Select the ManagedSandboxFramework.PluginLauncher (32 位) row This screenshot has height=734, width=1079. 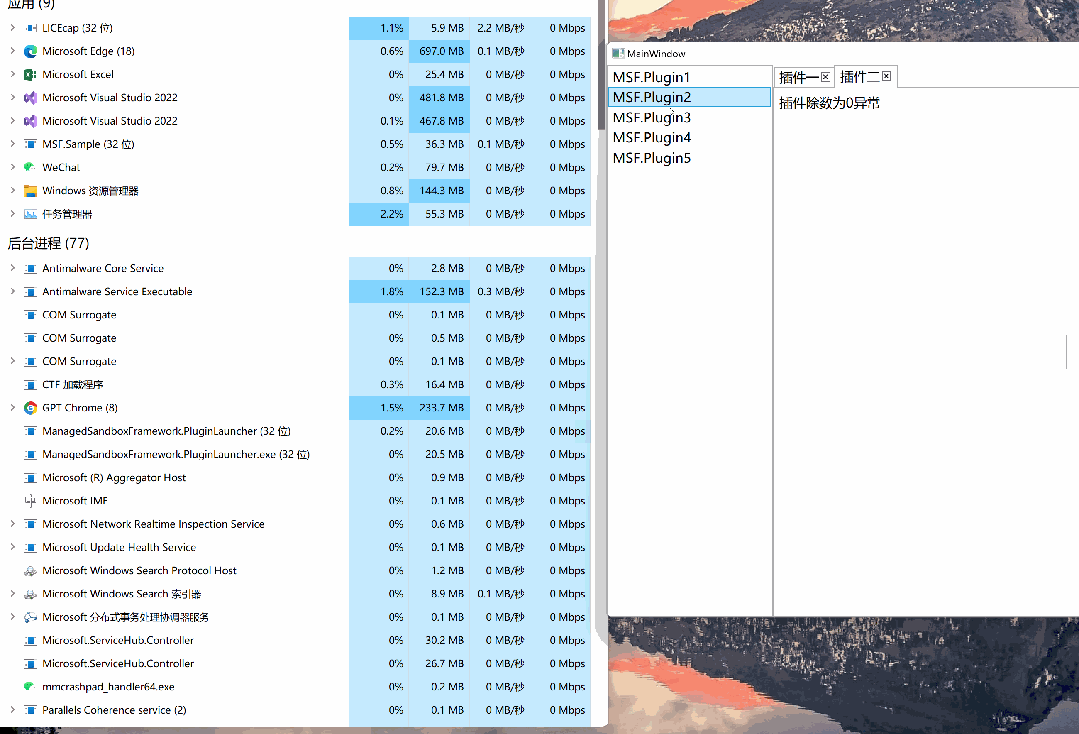click(296, 431)
